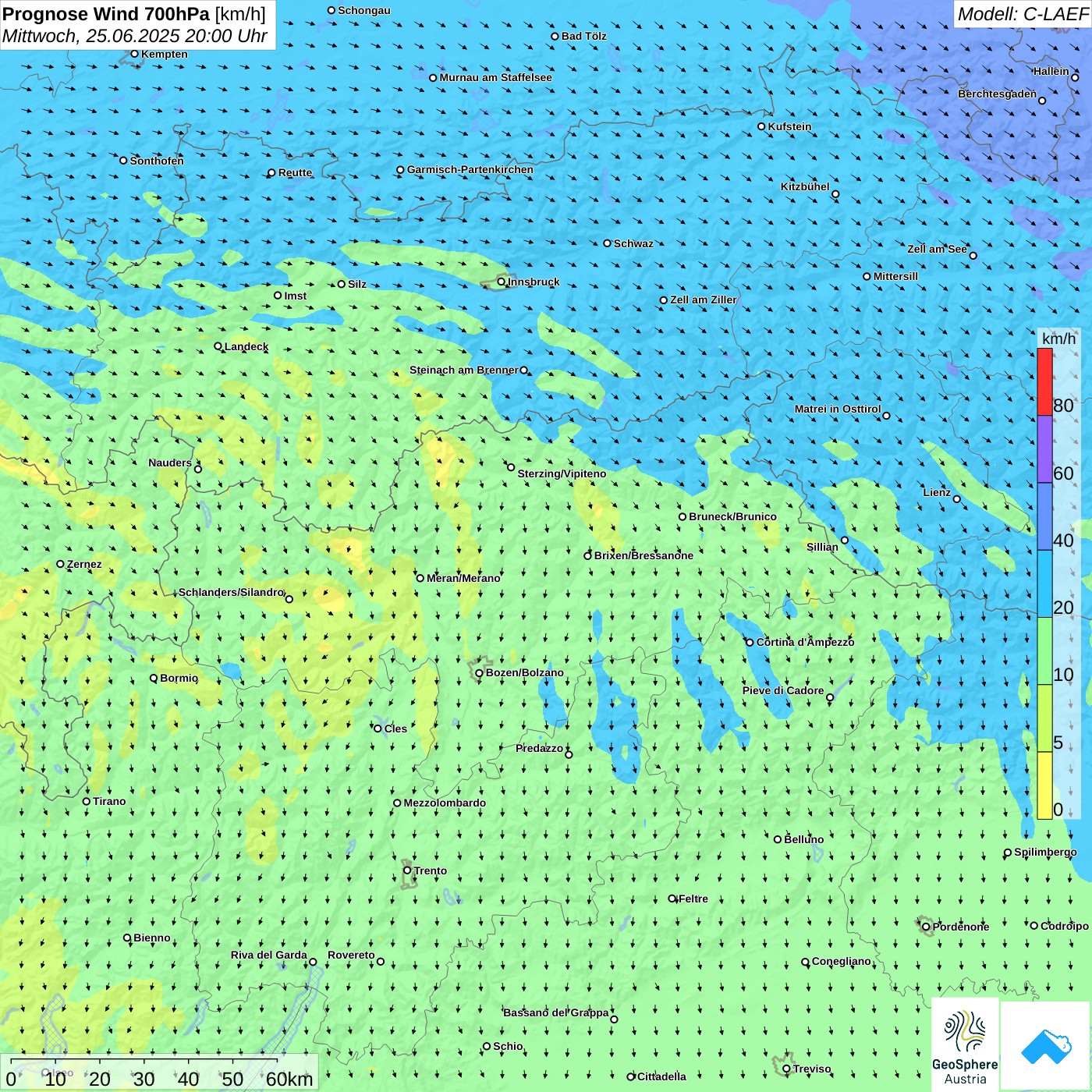Click the 'Cortina d'Ampezzo' label
This screenshot has height=1092, width=1092.
pos(805,642)
